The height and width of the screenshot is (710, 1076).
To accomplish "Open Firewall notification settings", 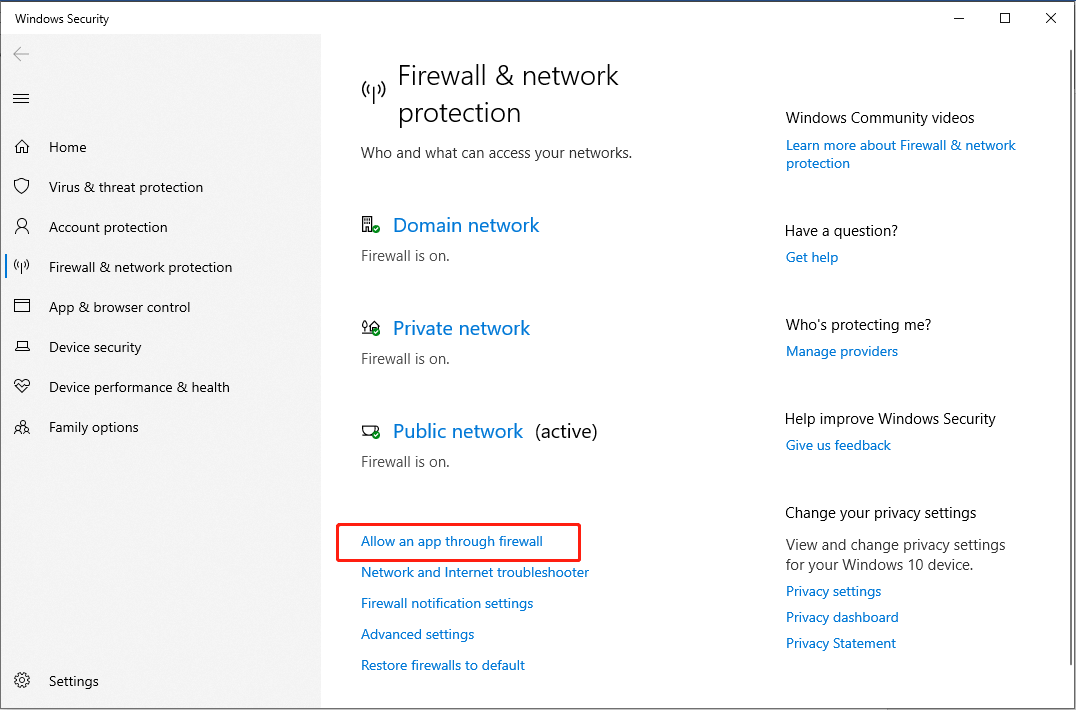I will coord(446,603).
